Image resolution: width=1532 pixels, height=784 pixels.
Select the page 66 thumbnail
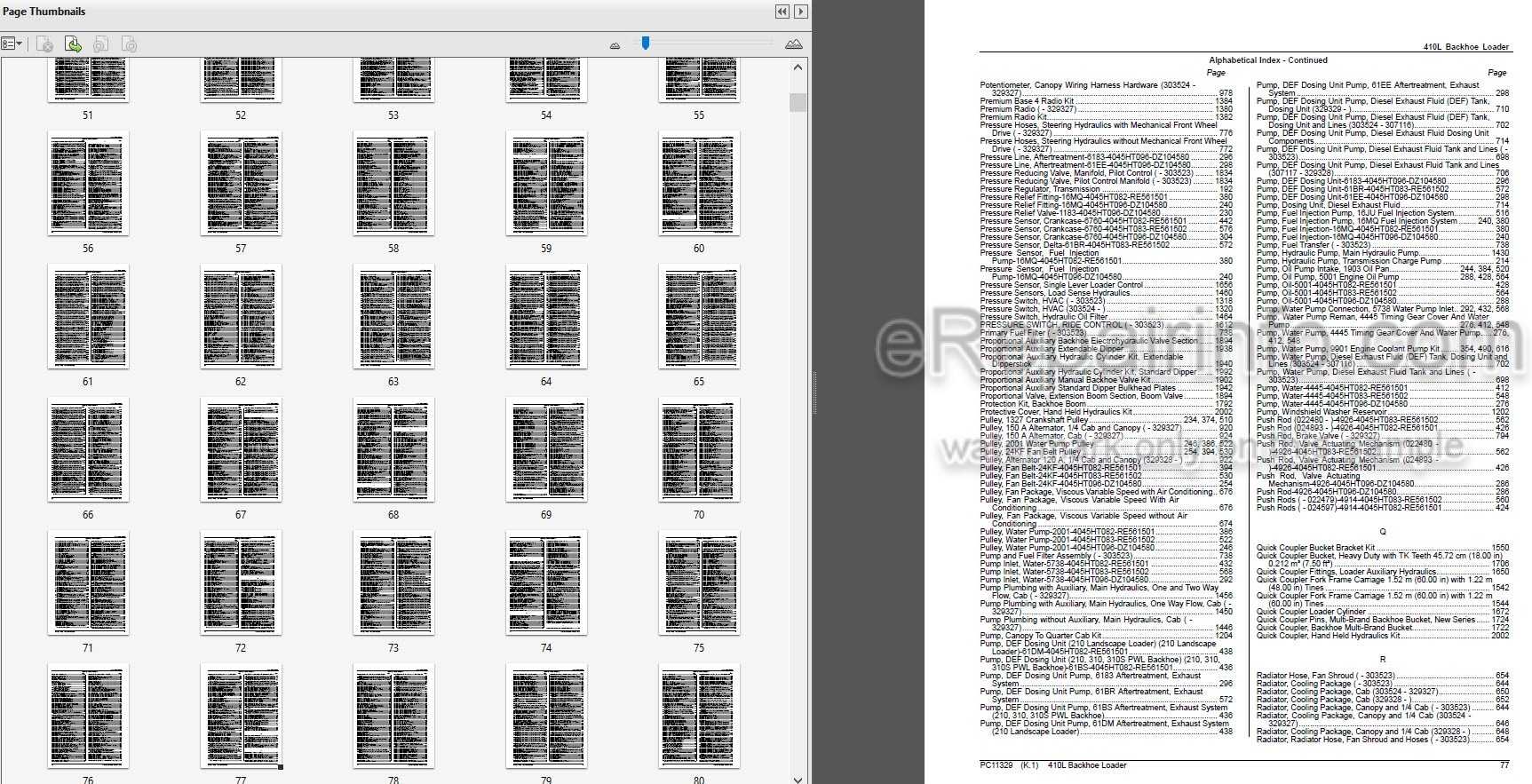(88, 450)
